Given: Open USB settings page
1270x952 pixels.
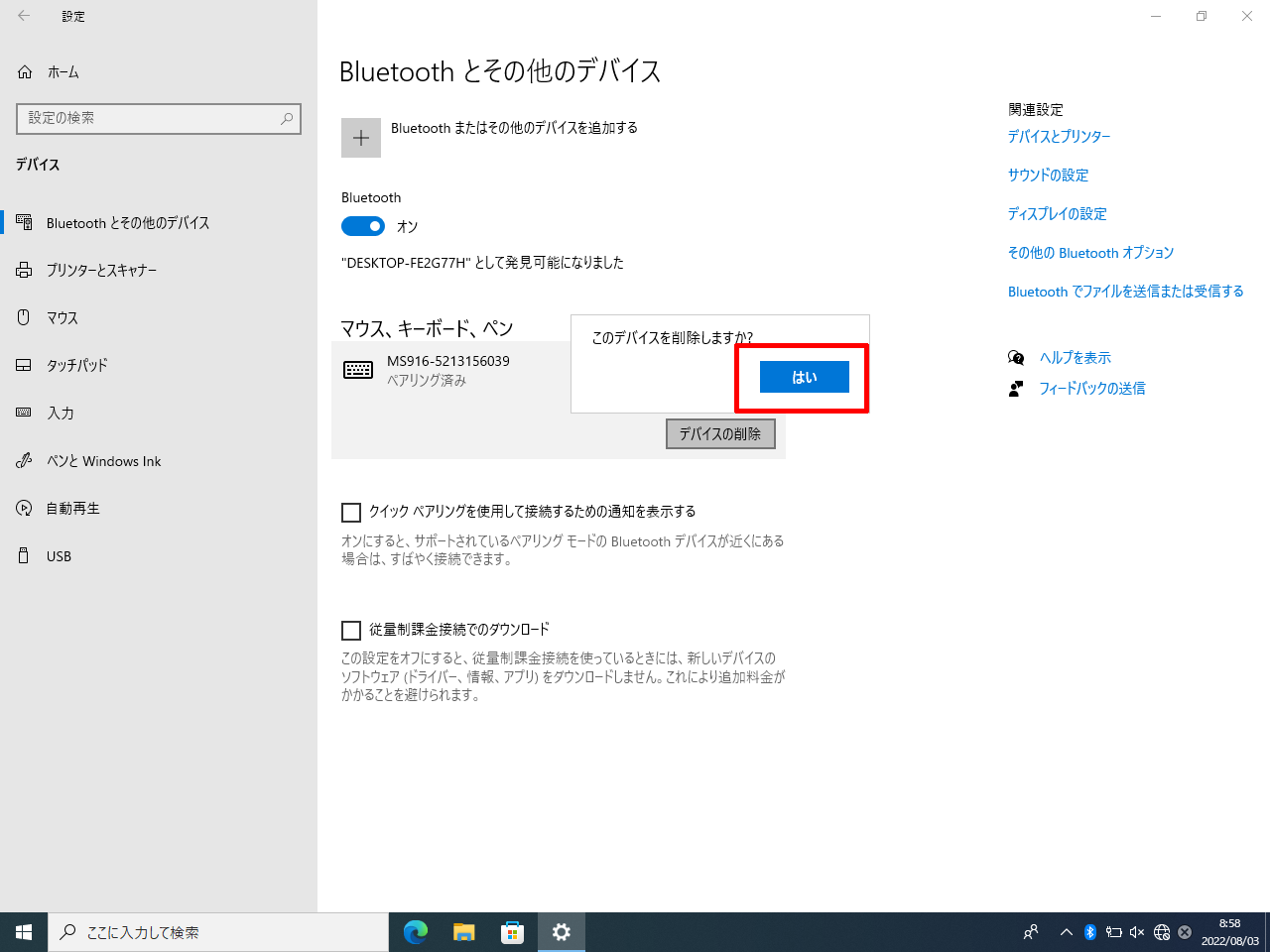Looking at the screenshot, I should click(x=159, y=556).
